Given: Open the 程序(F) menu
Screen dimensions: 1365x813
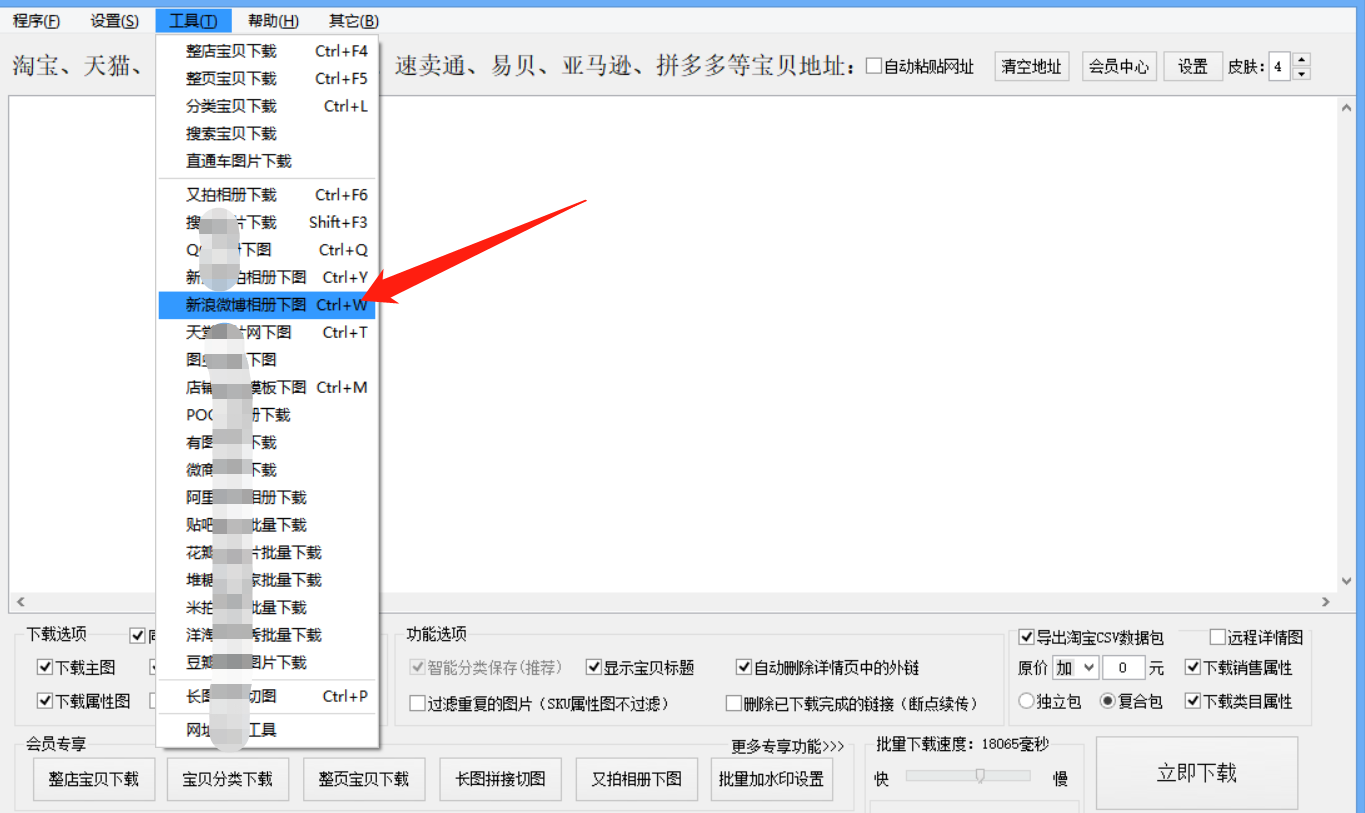Looking at the screenshot, I should pos(34,20).
